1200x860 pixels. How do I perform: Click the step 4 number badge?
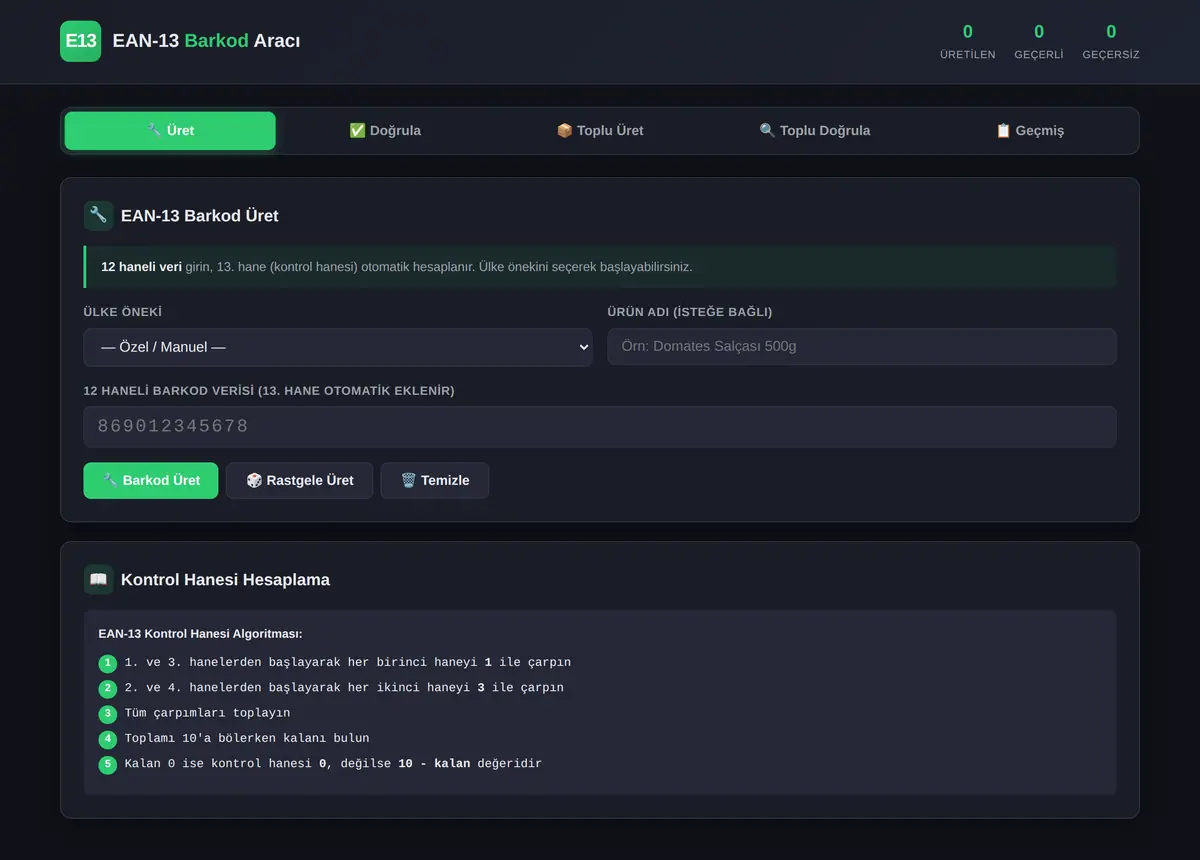tap(108, 739)
